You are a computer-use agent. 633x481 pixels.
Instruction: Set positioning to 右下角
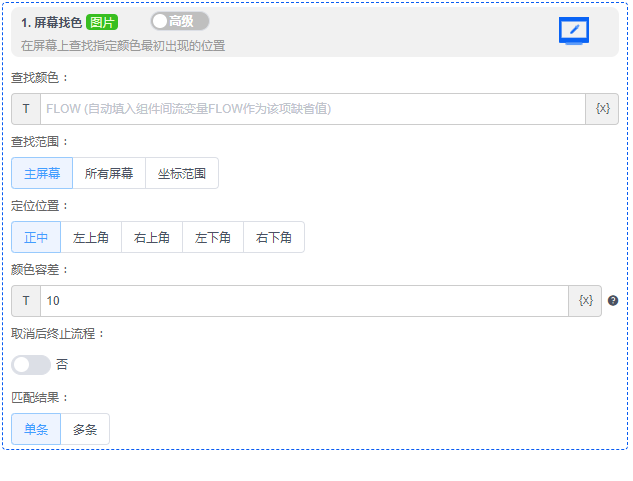point(274,237)
